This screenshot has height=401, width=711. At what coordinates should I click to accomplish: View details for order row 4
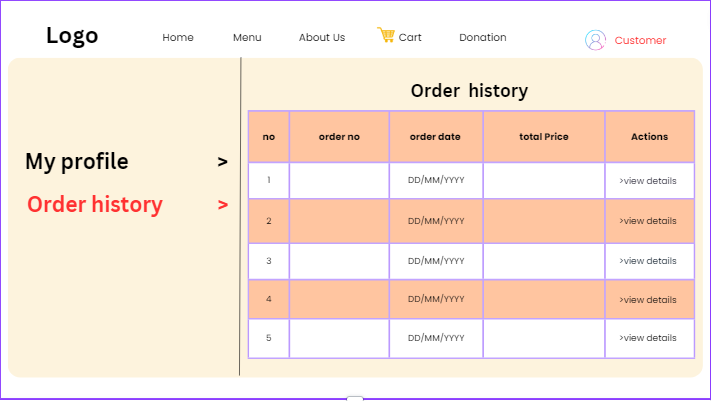(648, 300)
